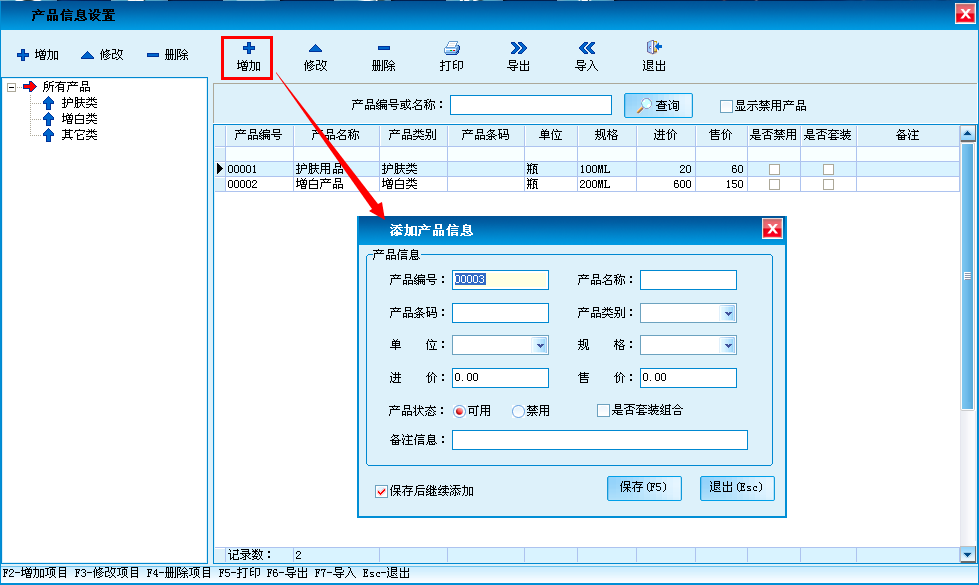This screenshot has height=585, width=979.
Task: Click the 导入 (Import) toolbar icon
Action: pos(586,48)
